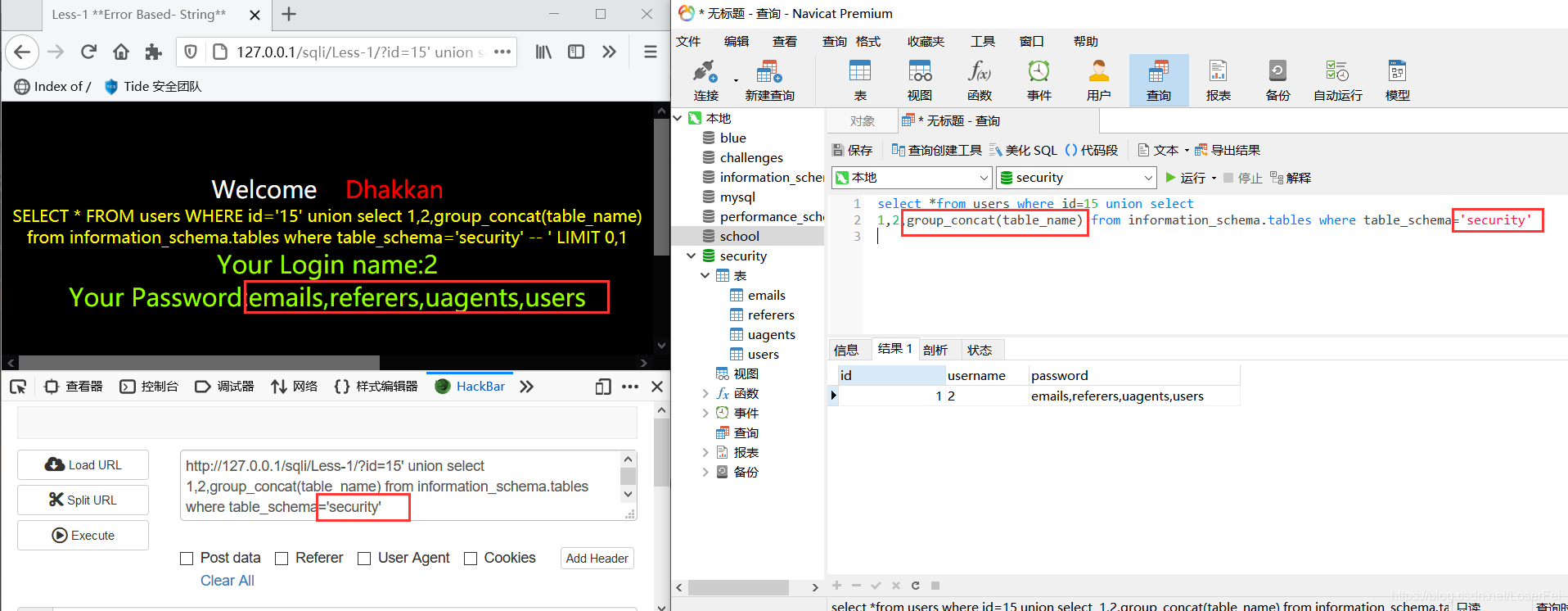Image resolution: width=1568 pixels, height=611 pixels.
Task: Click the browser Forward arrow
Action: click(x=56, y=52)
